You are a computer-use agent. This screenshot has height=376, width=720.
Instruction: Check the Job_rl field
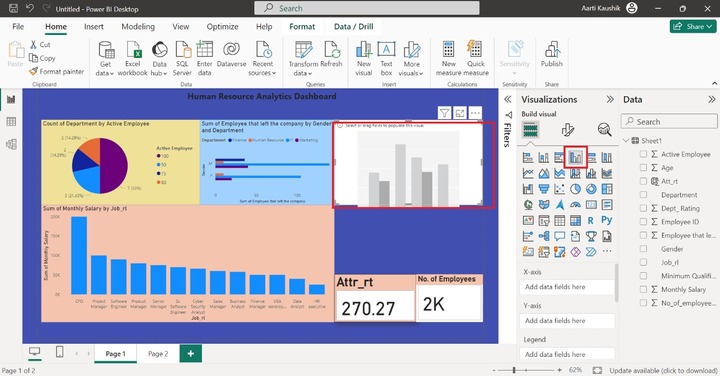click(x=643, y=262)
